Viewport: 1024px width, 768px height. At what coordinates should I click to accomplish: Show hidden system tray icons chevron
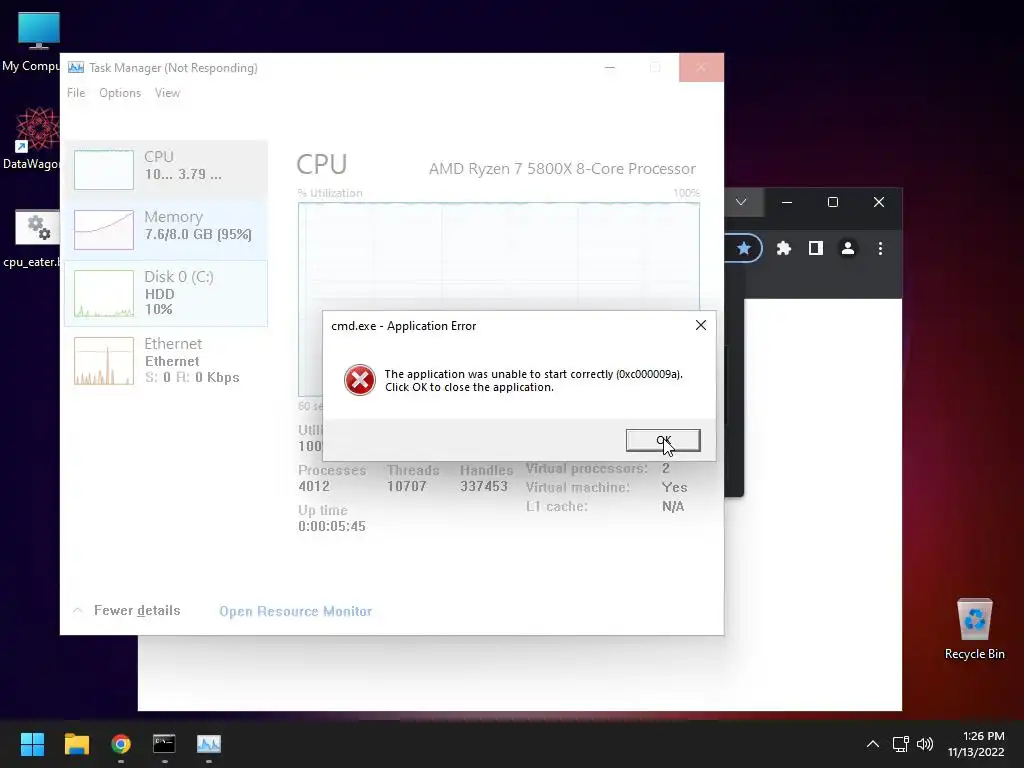(872, 744)
